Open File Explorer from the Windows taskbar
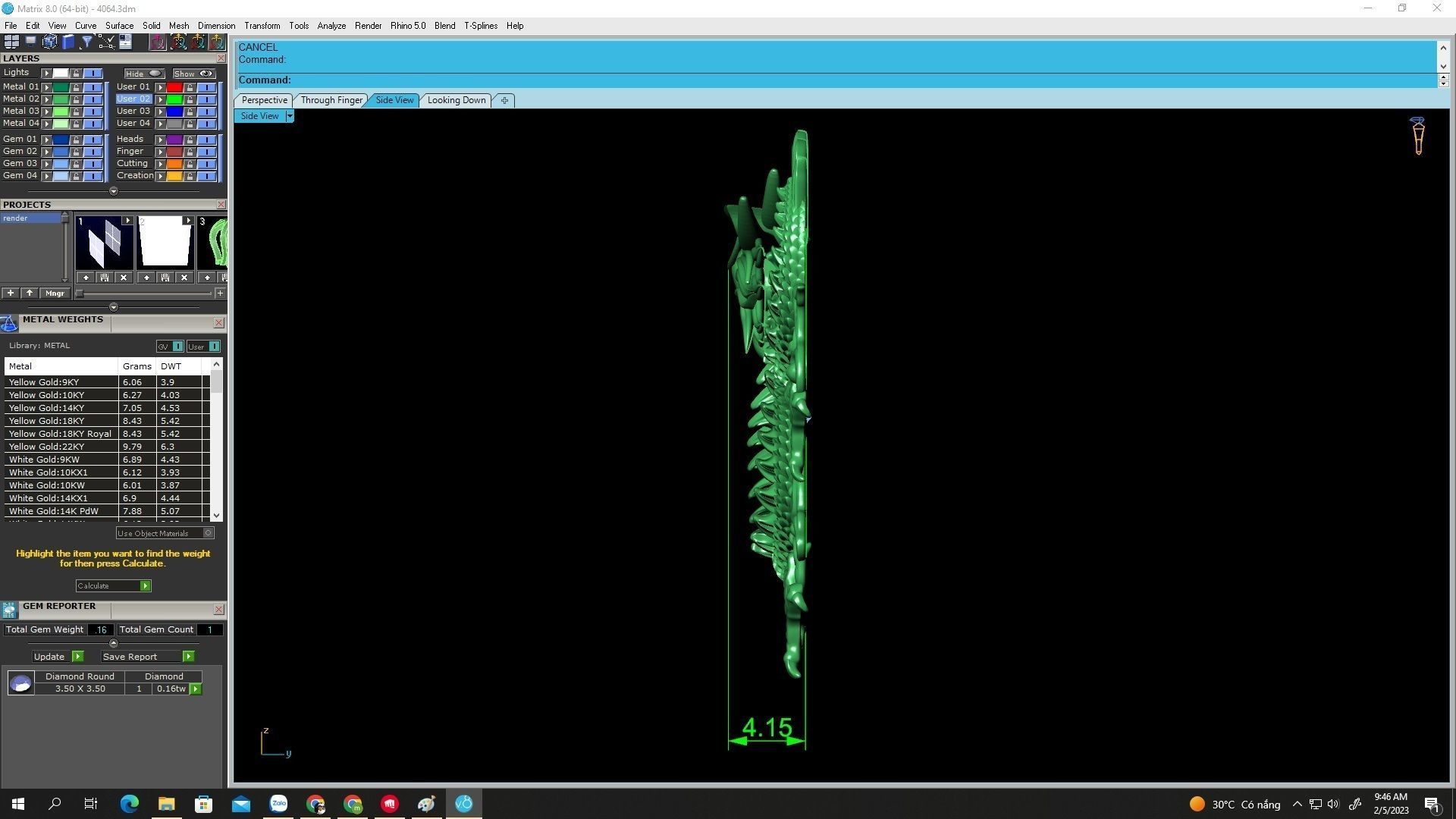1456x819 pixels. (166, 804)
